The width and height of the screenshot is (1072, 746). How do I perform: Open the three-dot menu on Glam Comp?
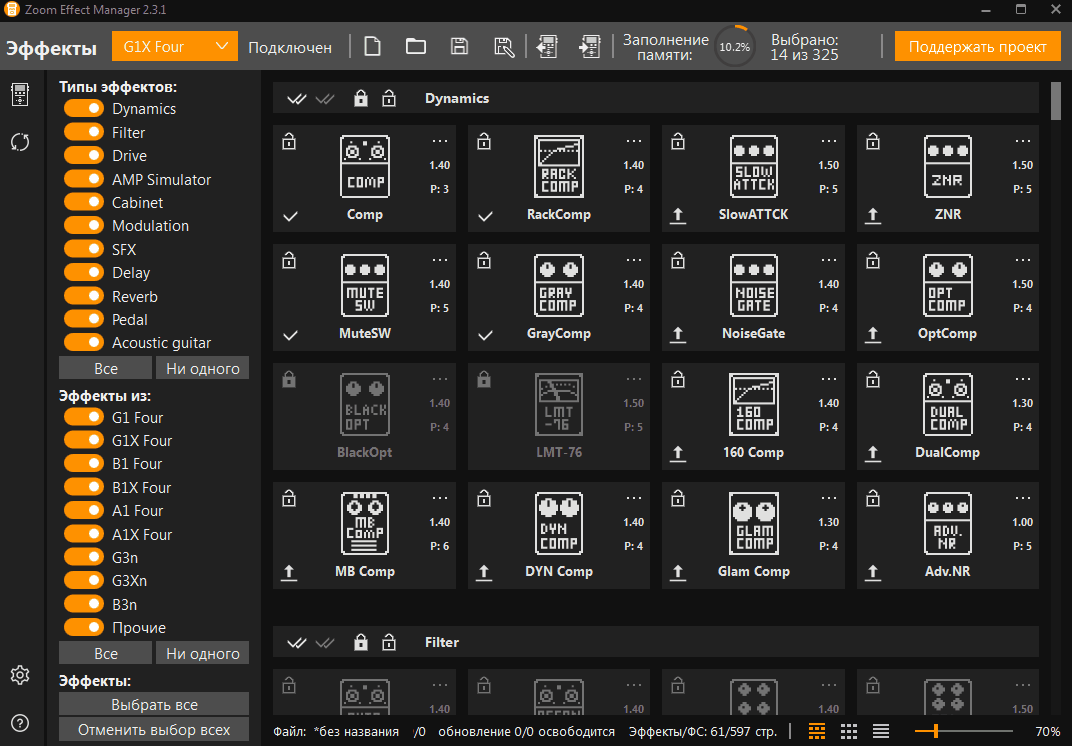(x=829, y=499)
